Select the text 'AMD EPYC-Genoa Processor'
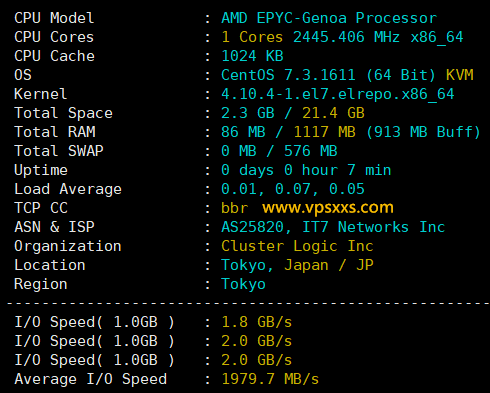This screenshot has height=393, width=490. [329, 18]
